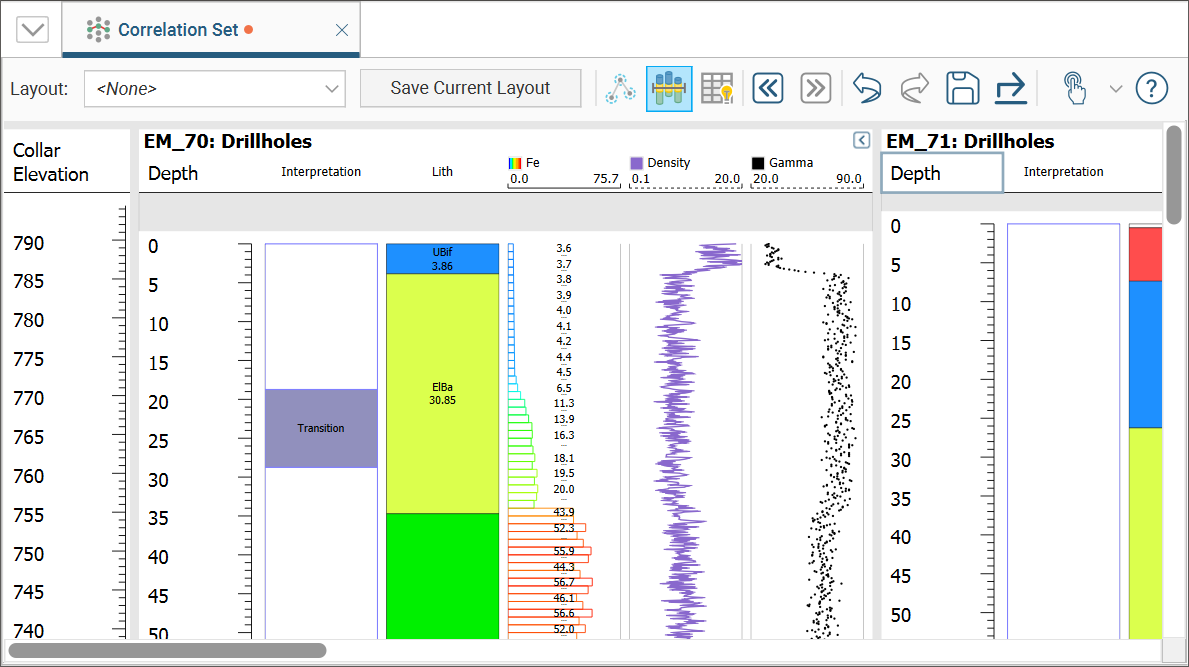Screen dimensions: 1189x667
Task: Open the Help question-mark icon
Action: [x=1151, y=88]
